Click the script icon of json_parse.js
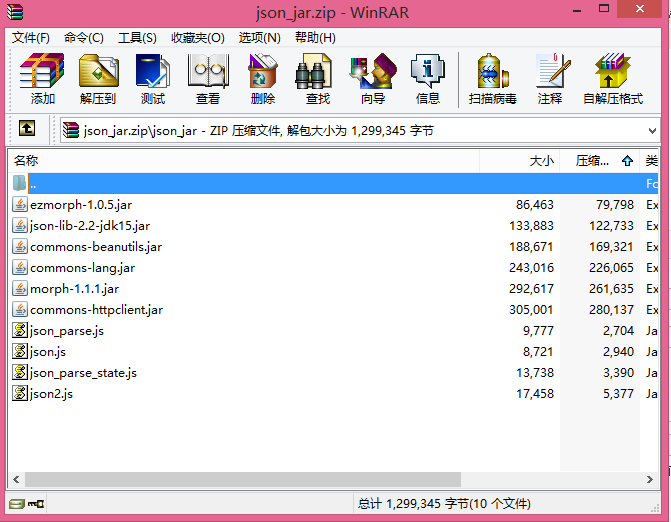Viewport: 671px width, 522px height. [x=20, y=330]
